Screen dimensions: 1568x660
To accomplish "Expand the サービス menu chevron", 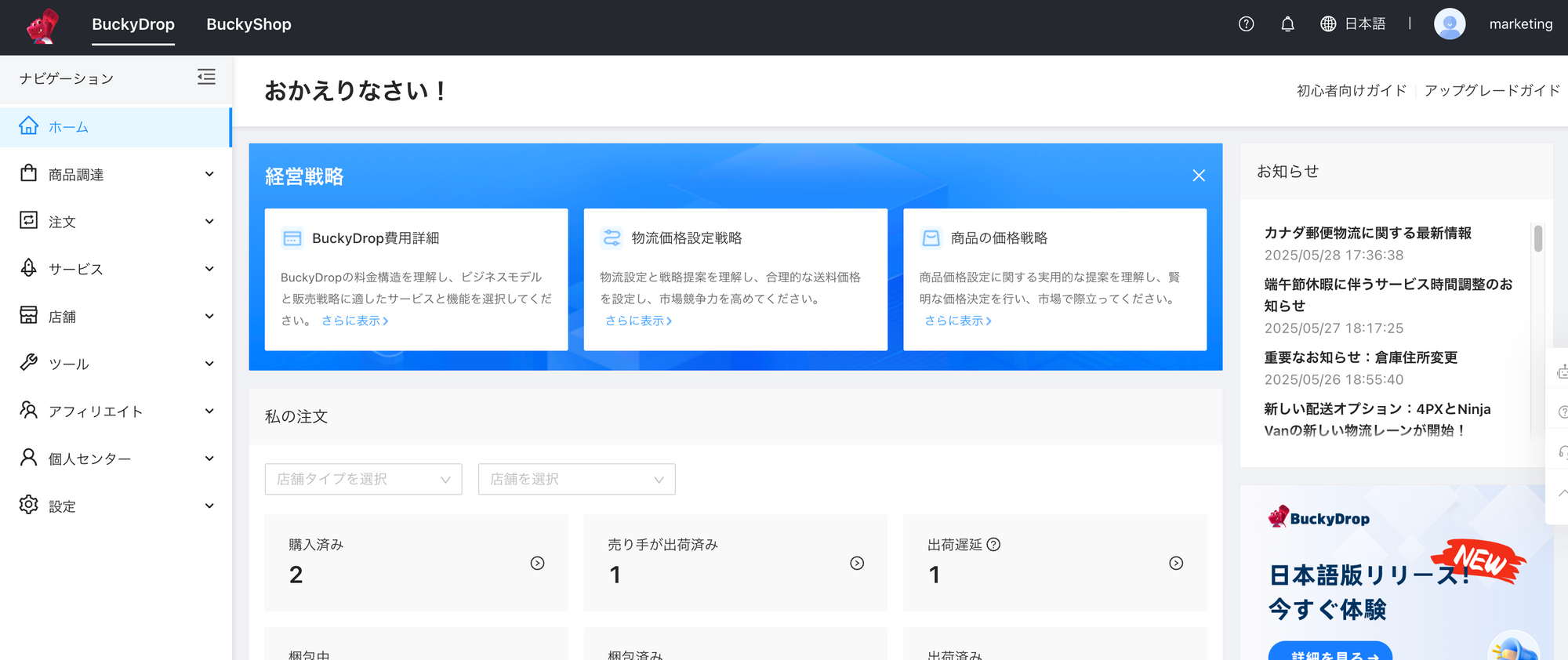I will click(x=209, y=269).
